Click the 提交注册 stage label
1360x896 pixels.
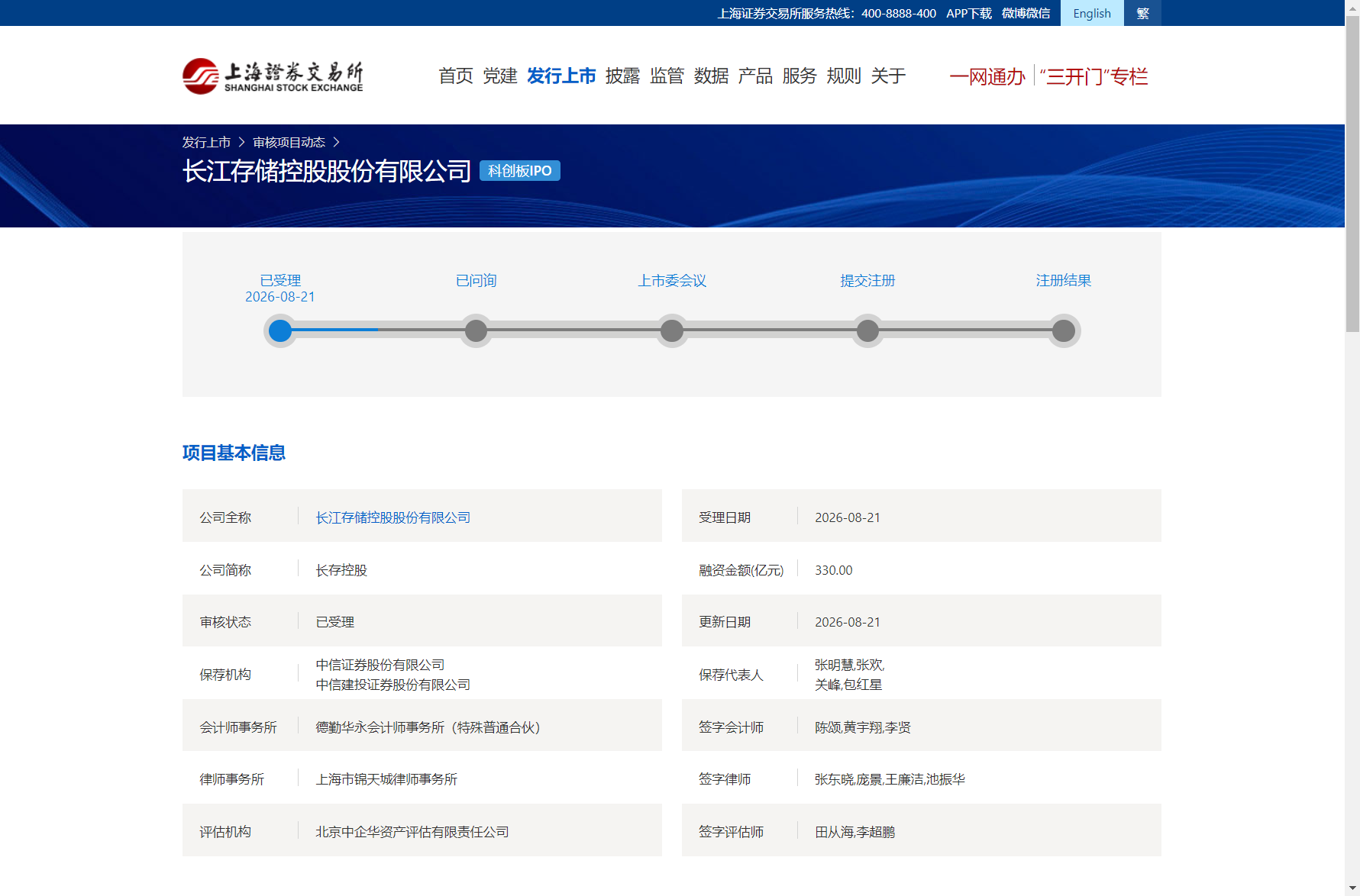point(867,281)
